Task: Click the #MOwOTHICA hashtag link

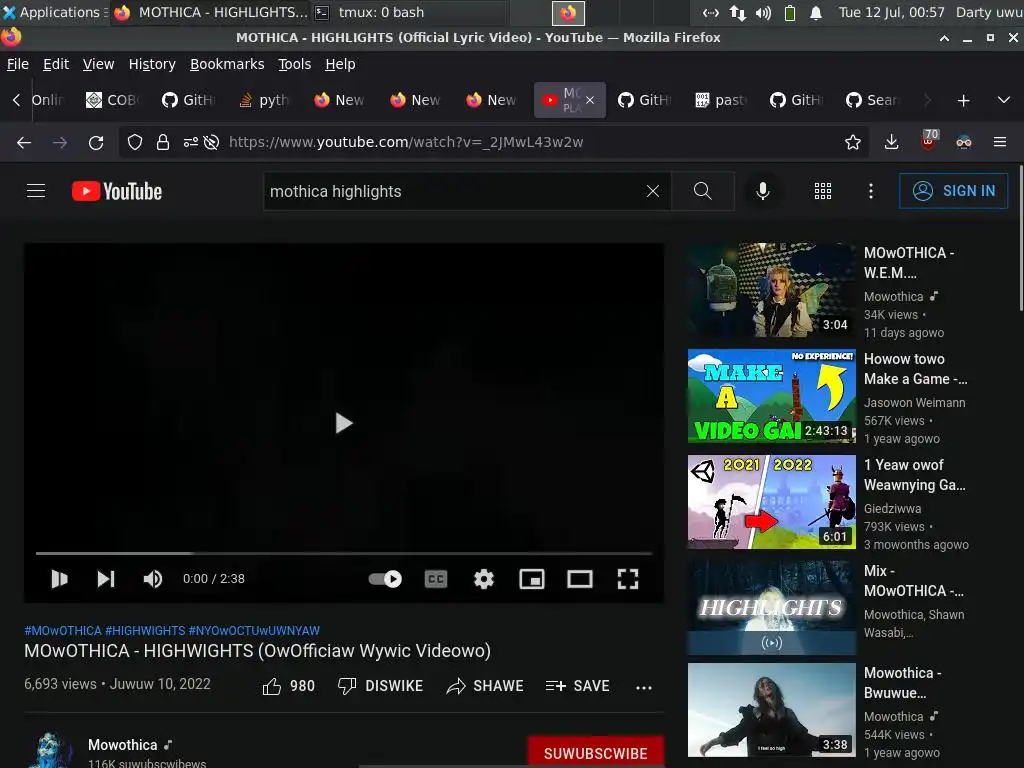Action: 63,631
